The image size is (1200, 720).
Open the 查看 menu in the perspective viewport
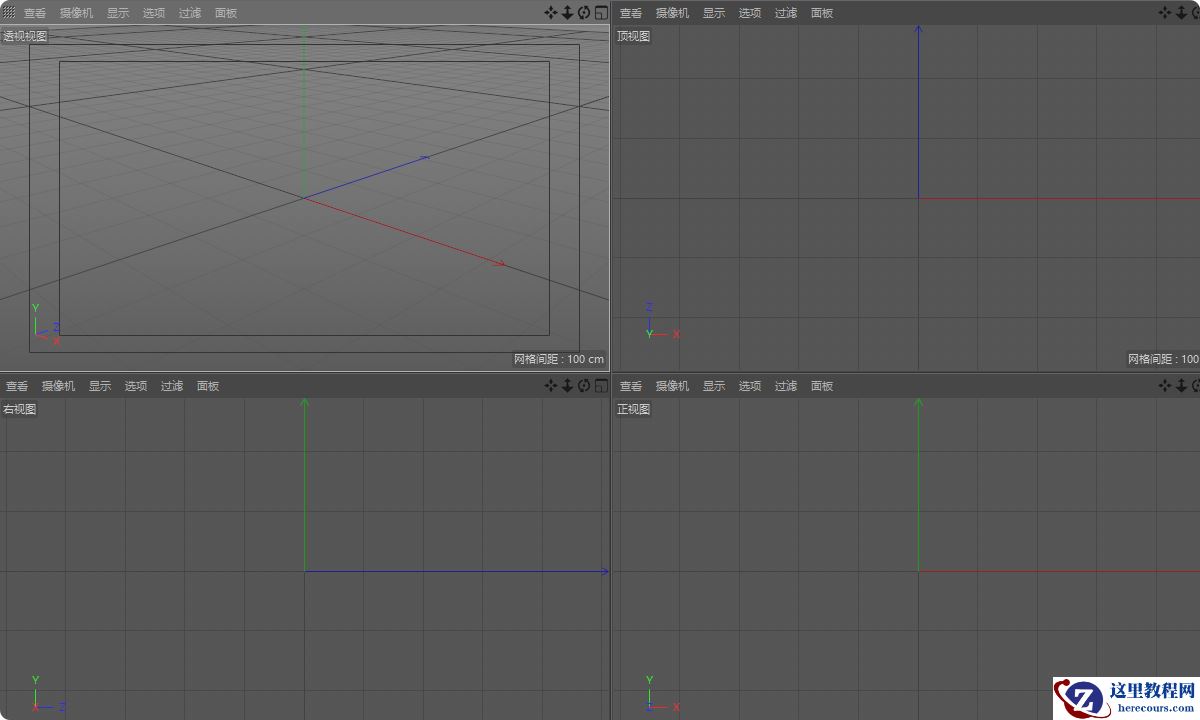click(x=35, y=13)
